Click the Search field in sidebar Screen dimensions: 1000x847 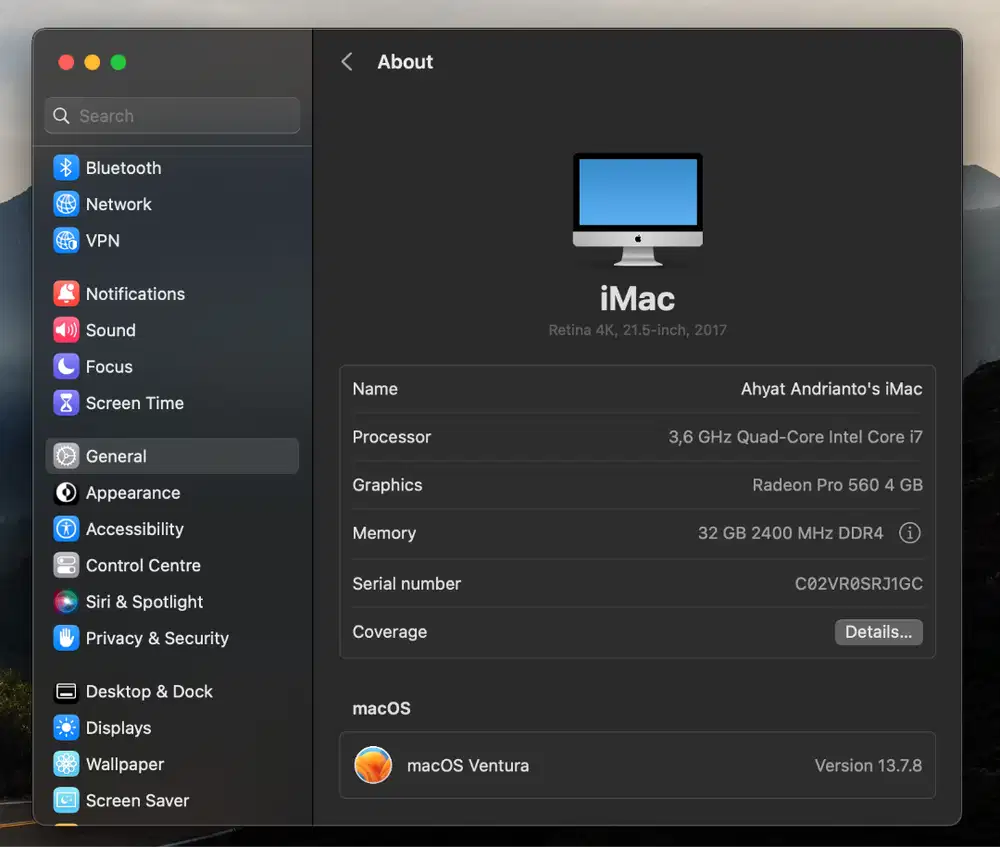tap(172, 116)
